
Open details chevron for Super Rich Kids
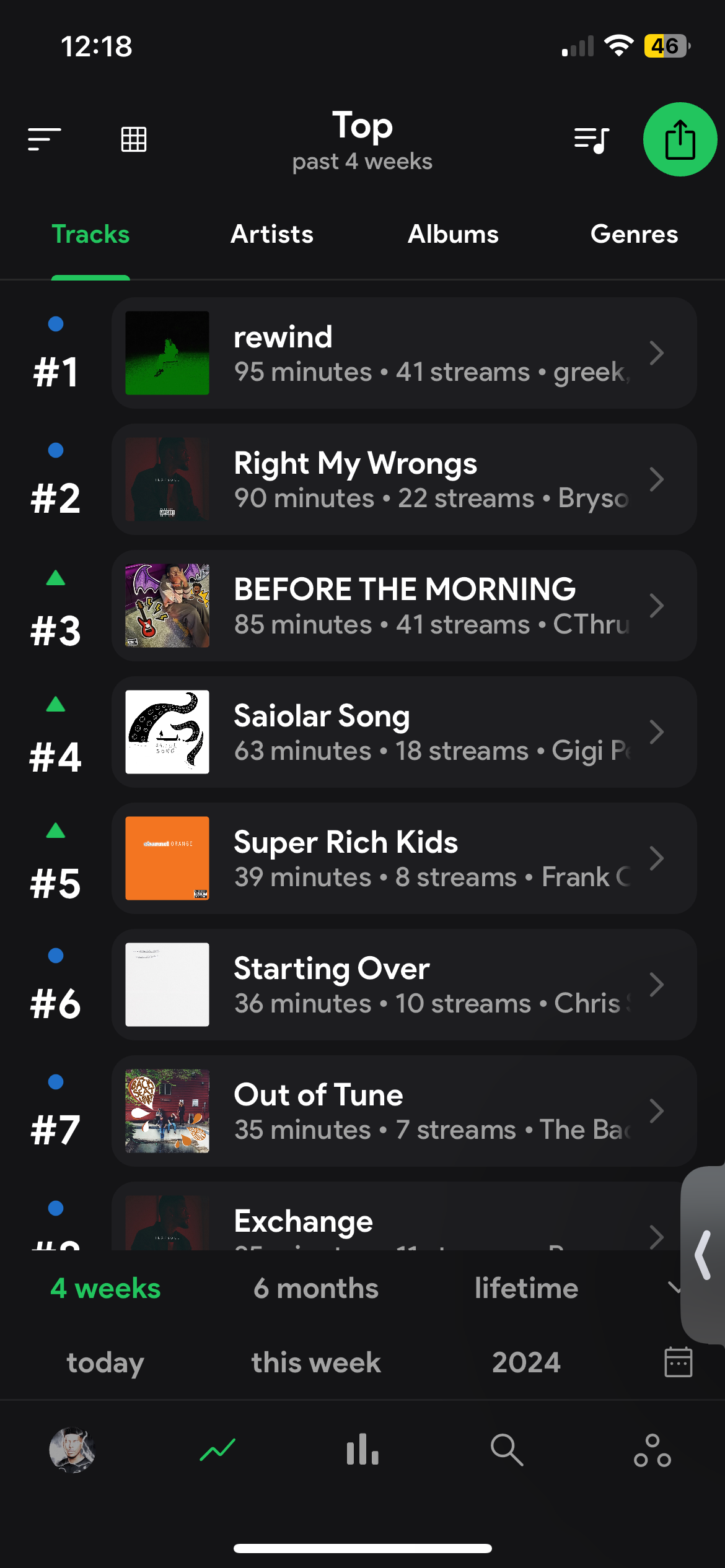click(656, 858)
